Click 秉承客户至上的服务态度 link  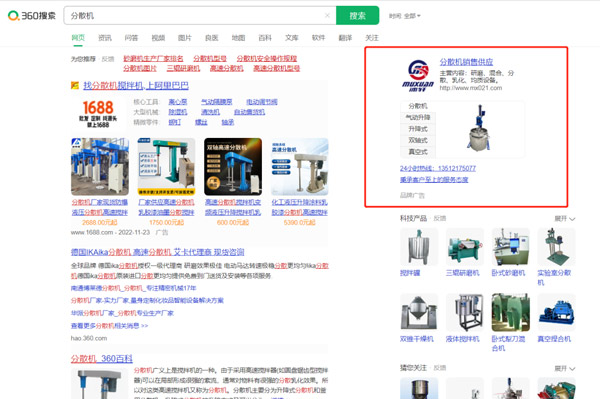(434, 180)
